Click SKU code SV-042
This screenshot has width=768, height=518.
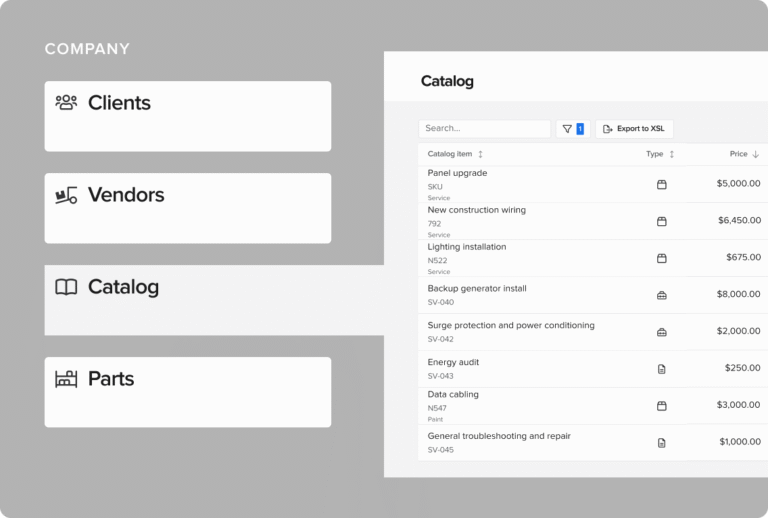(x=441, y=339)
